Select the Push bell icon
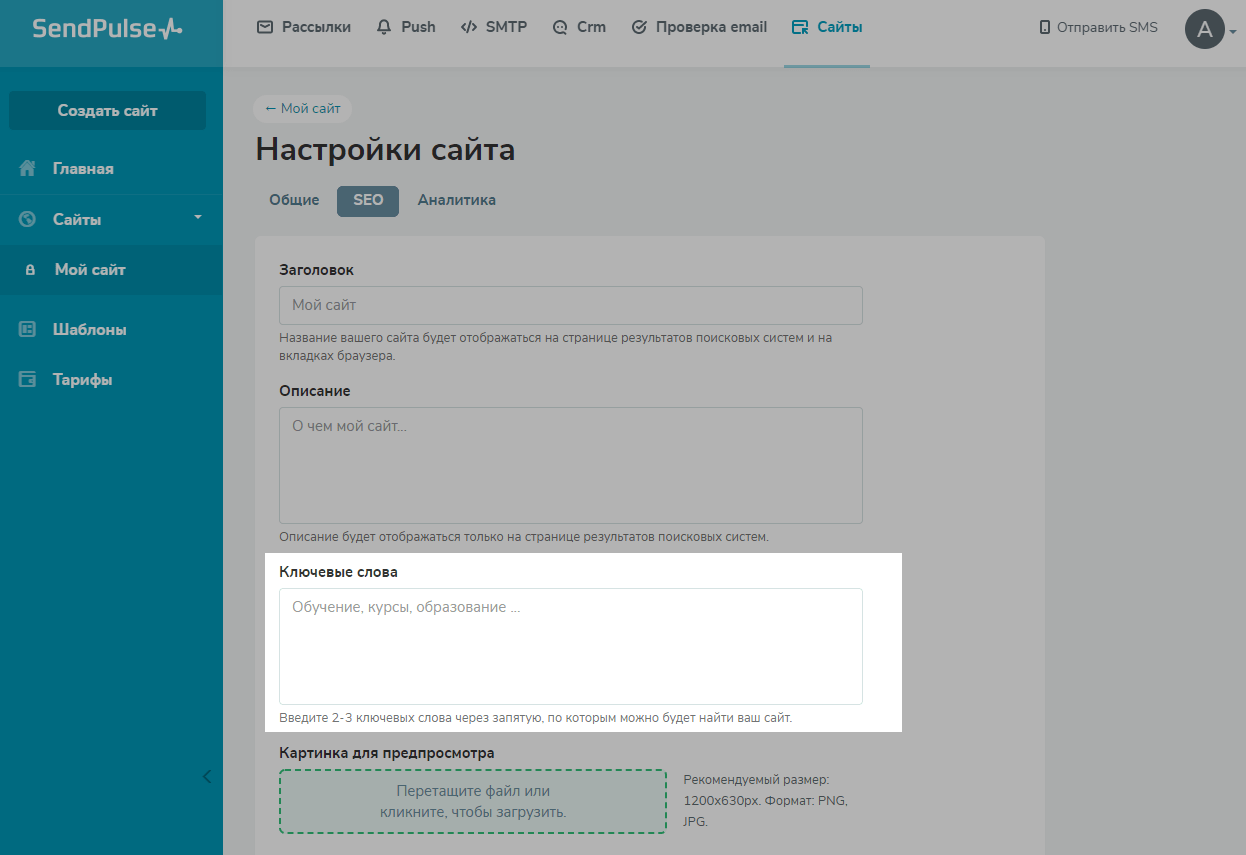The height and width of the screenshot is (855, 1246). [382, 27]
